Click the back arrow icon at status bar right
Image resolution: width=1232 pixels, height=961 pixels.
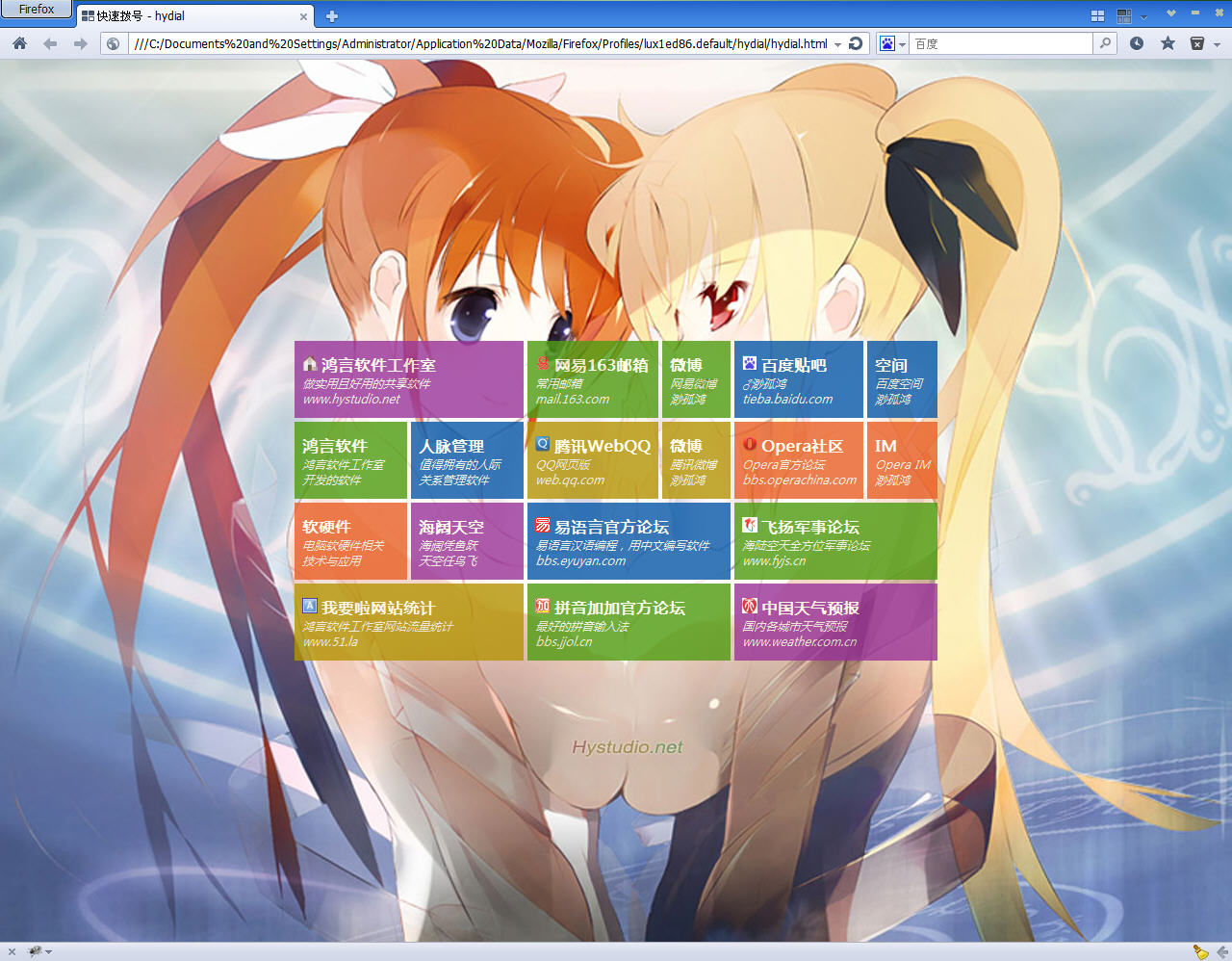point(1222,951)
